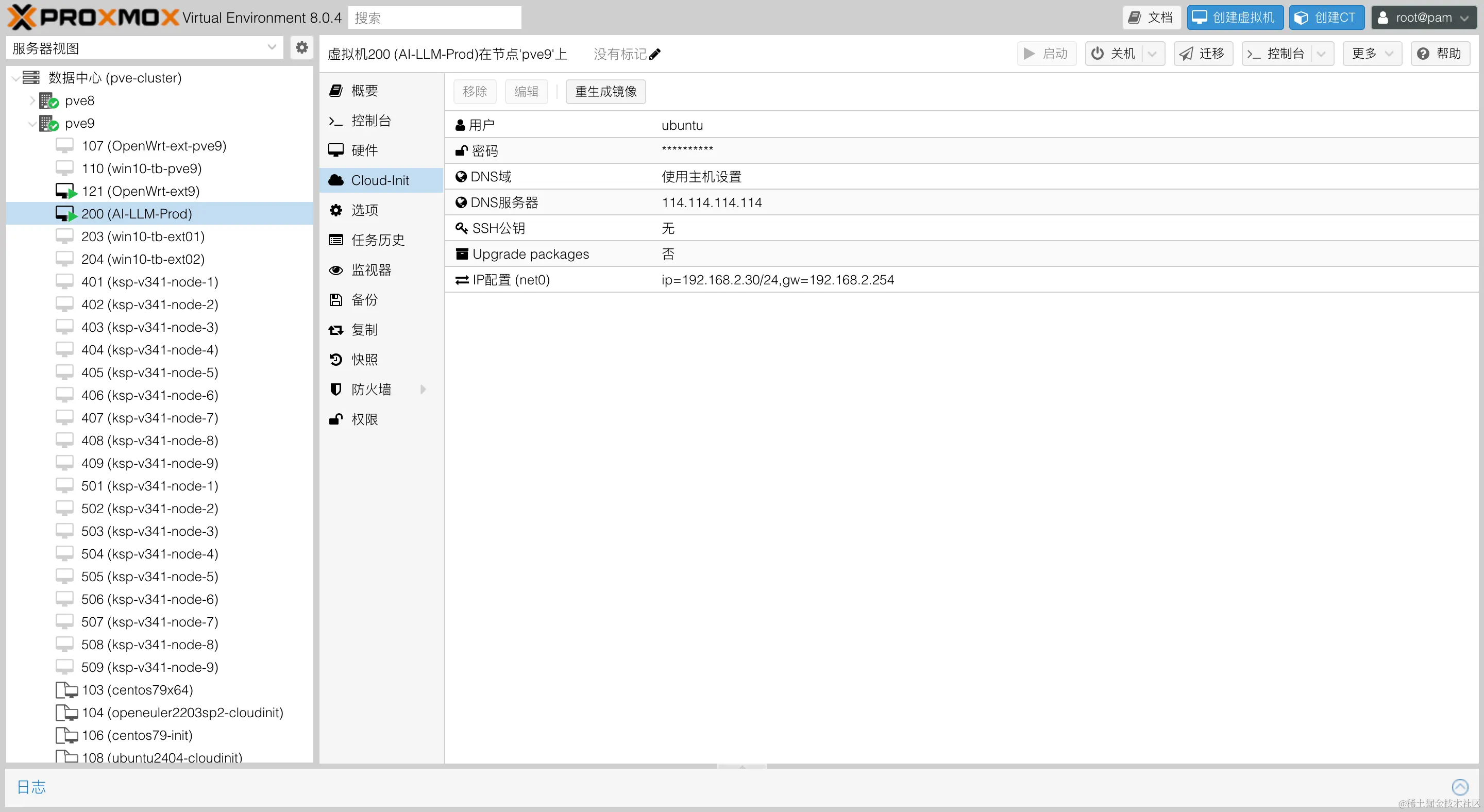Expand the 更多 dropdown menu

coord(1372,53)
